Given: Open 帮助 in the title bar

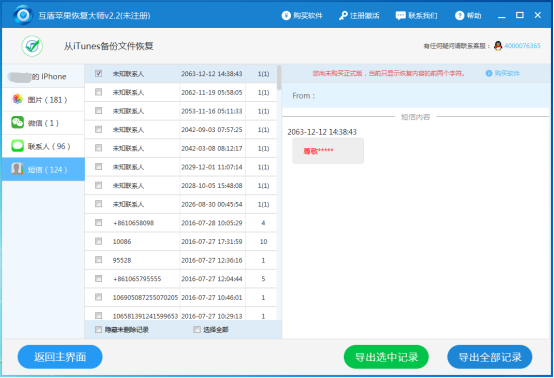Looking at the screenshot, I should [468, 16].
